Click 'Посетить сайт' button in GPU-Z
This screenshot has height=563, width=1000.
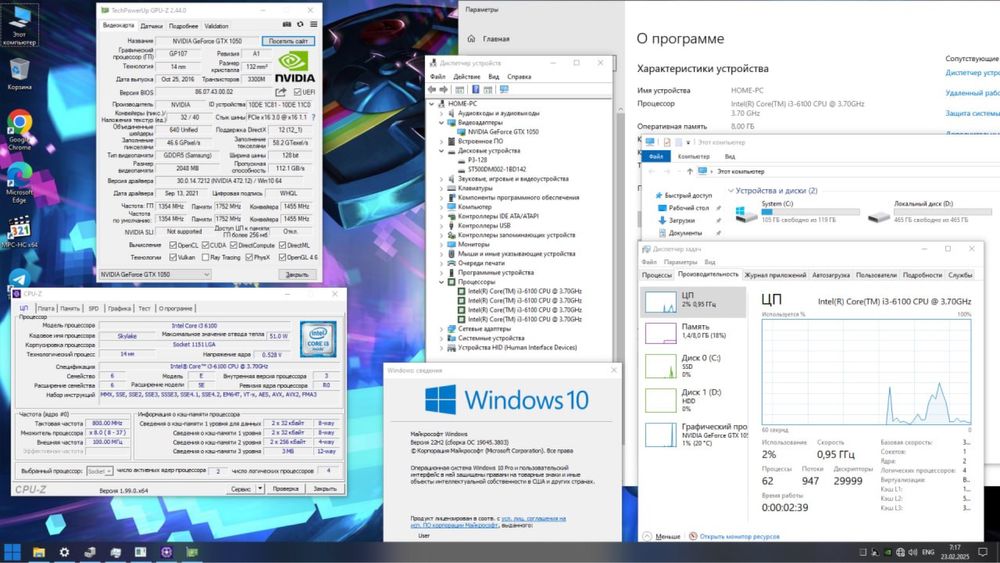pyautogui.click(x=288, y=41)
